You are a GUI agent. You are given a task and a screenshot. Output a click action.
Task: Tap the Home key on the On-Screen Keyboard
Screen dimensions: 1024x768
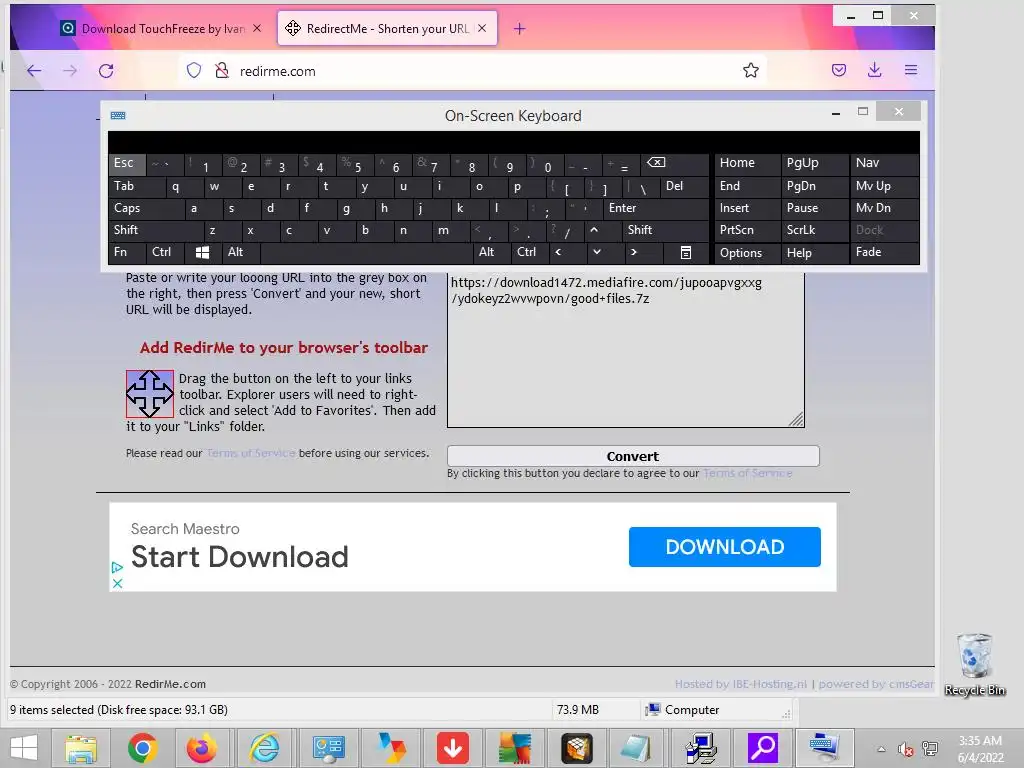pos(747,163)
